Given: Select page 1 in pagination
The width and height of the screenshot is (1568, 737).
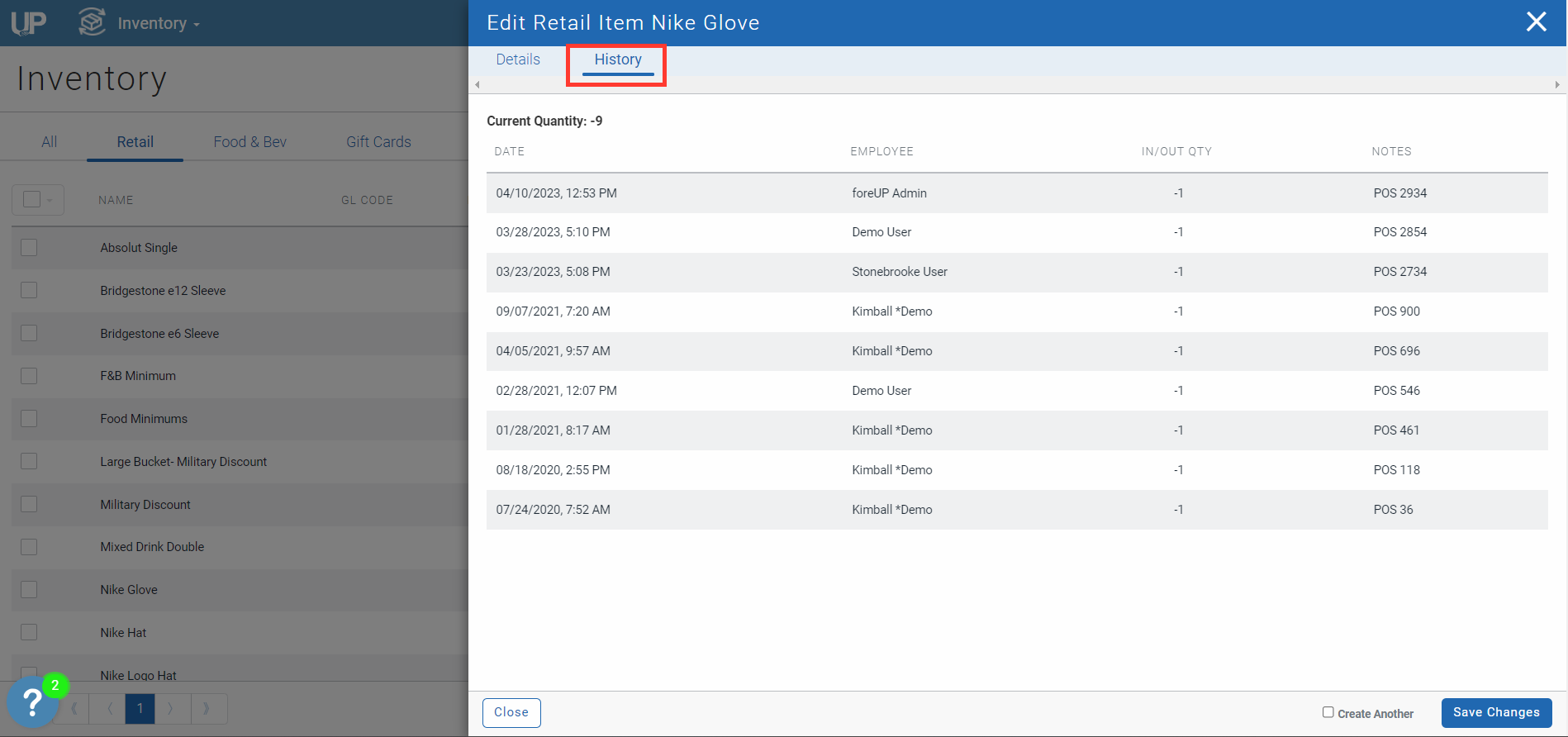Looking at the screenshot, I should (x=140, y=708).
